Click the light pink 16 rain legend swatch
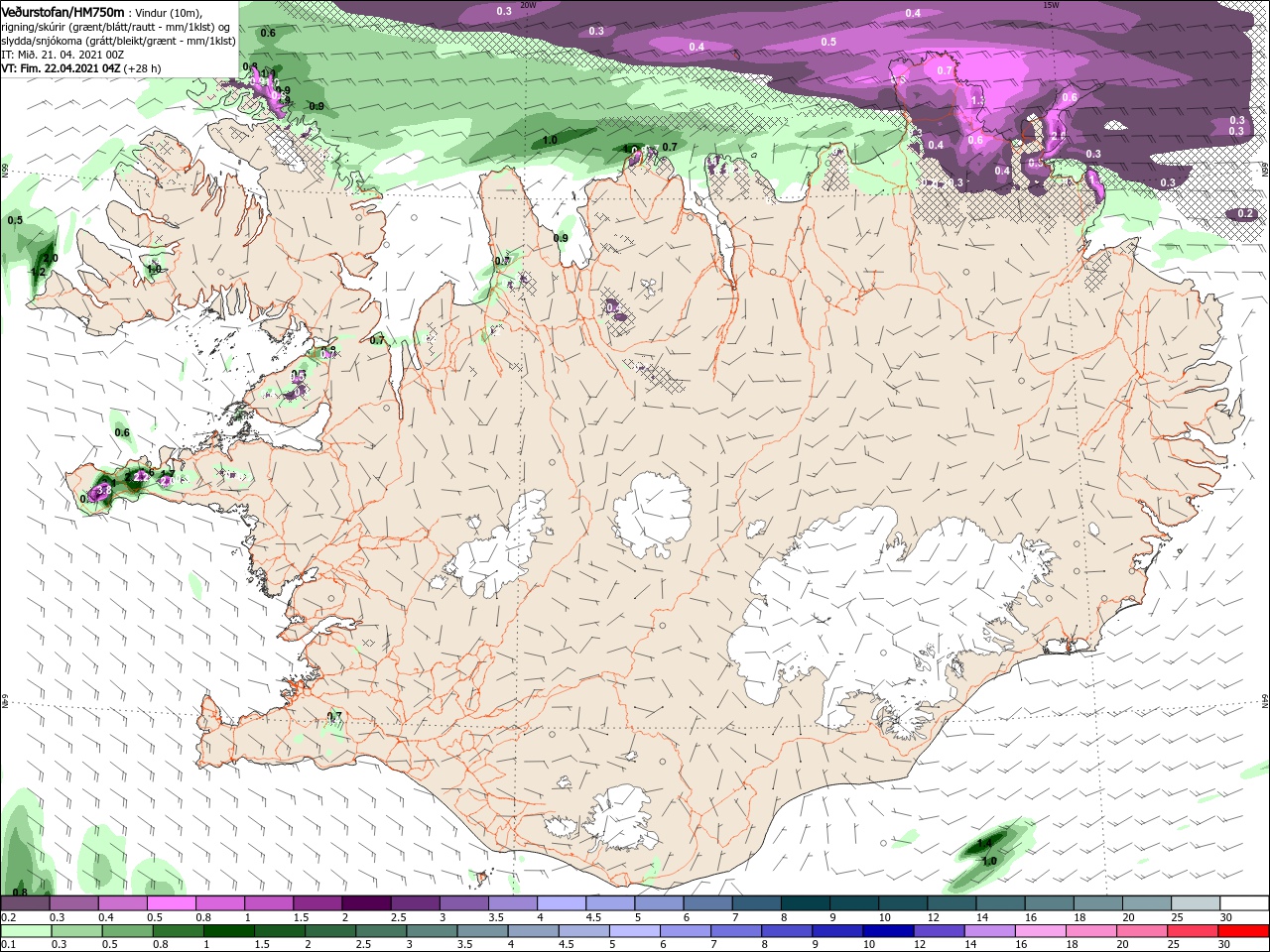This screenshot has width=1270, height=952. pos(1038,931)
